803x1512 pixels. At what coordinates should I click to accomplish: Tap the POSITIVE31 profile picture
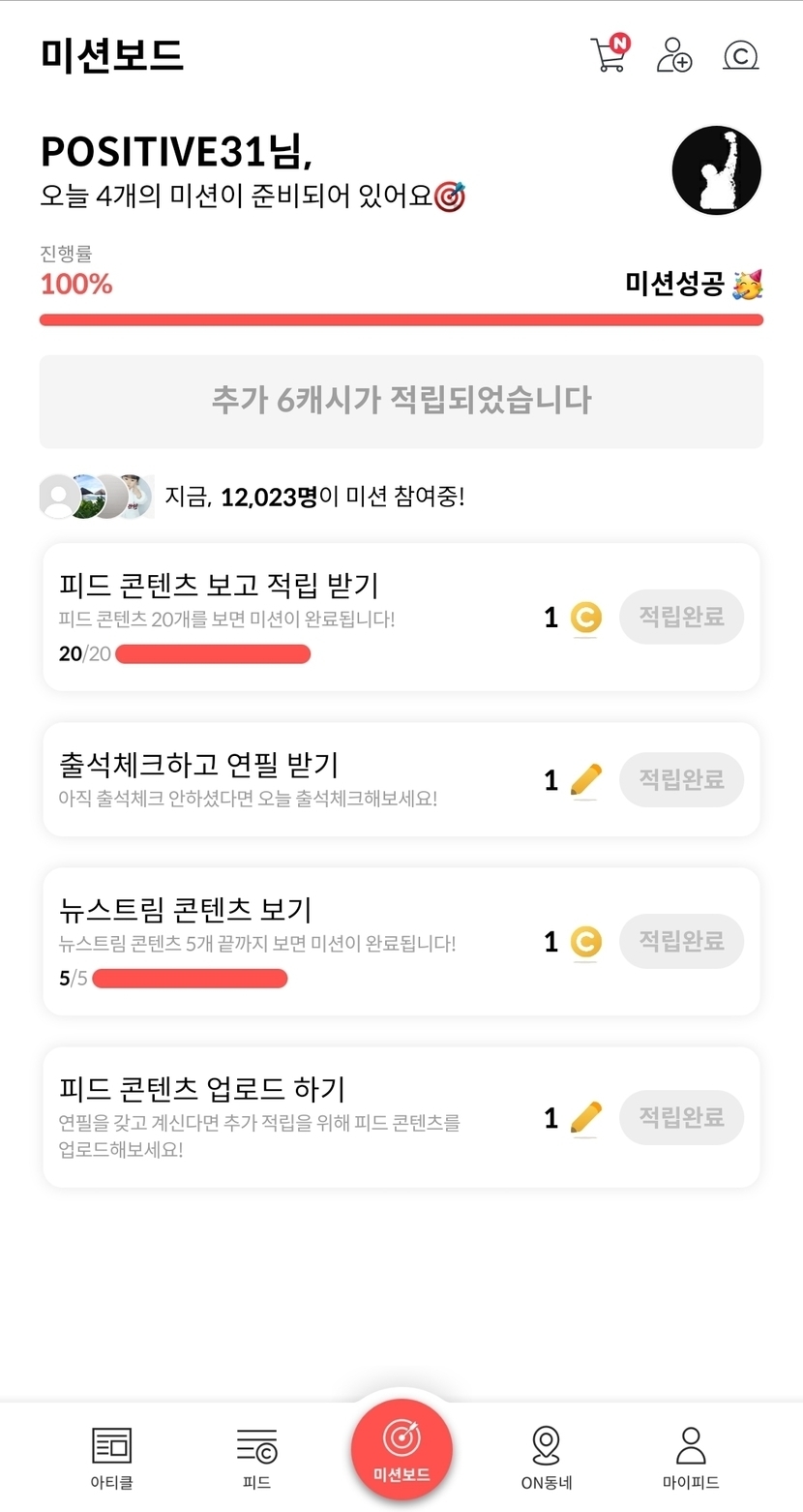pyautogui.click(x=716, y=169)
